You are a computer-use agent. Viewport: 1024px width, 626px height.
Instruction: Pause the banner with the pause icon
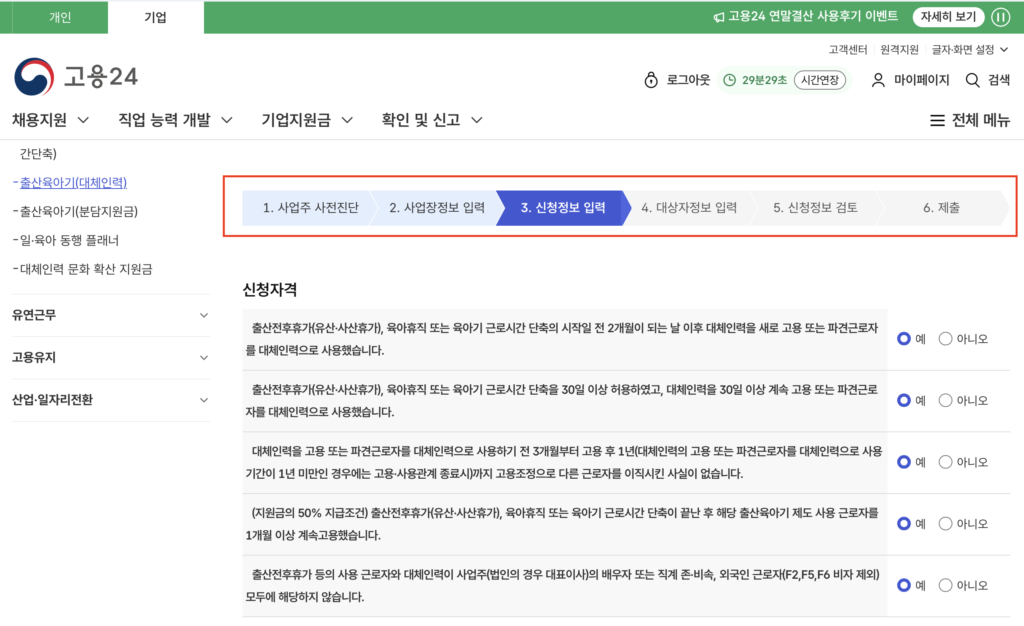coord(1001,17)
